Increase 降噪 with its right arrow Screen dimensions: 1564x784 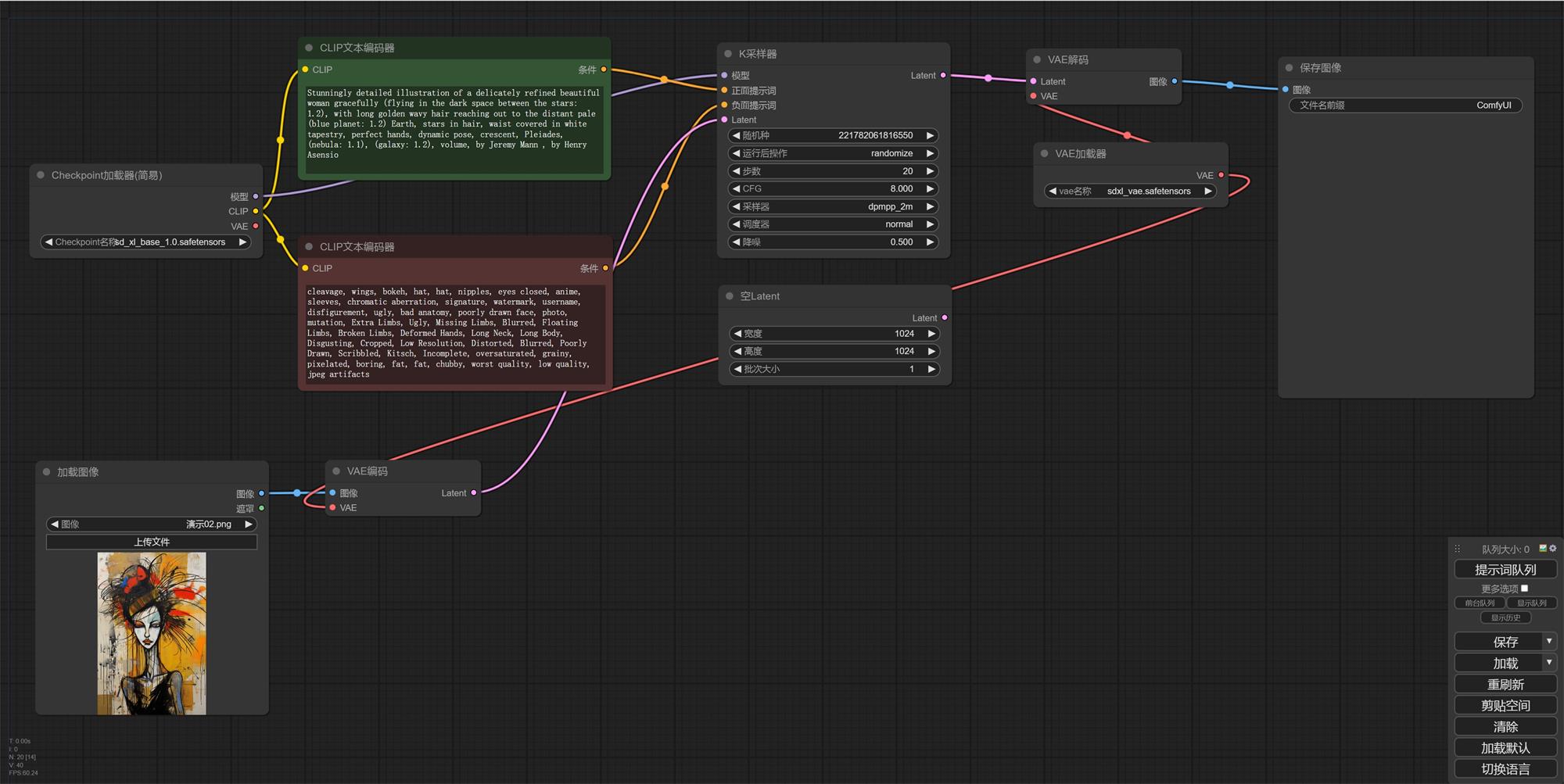click(930, 242)
